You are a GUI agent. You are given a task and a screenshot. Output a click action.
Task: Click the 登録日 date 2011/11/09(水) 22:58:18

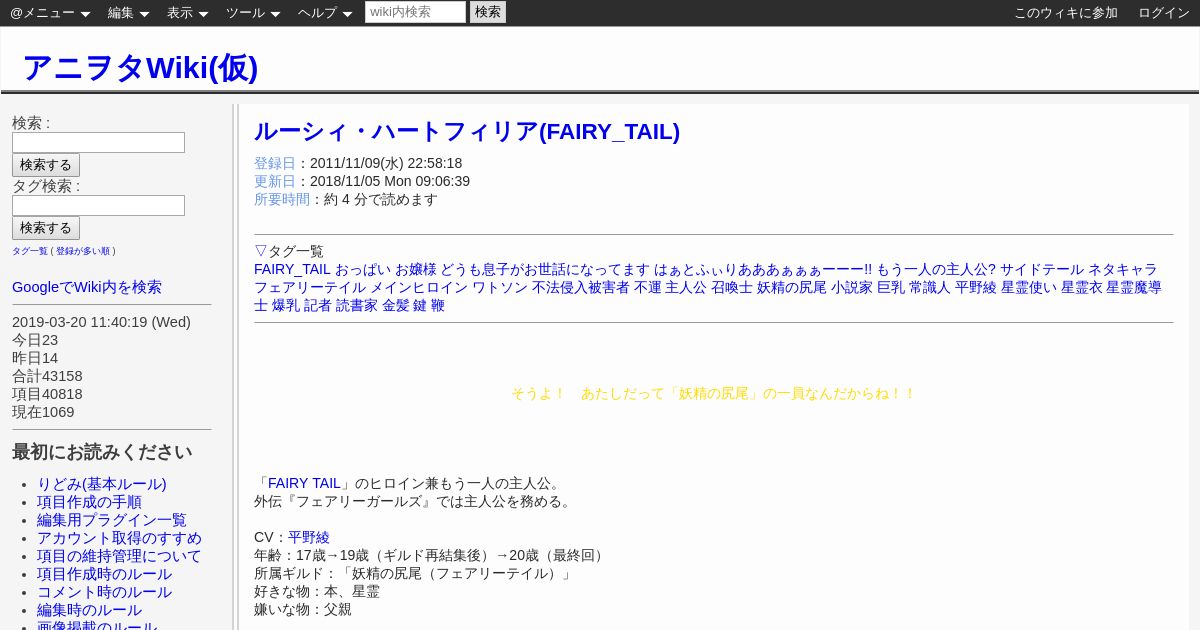[386, 163]
